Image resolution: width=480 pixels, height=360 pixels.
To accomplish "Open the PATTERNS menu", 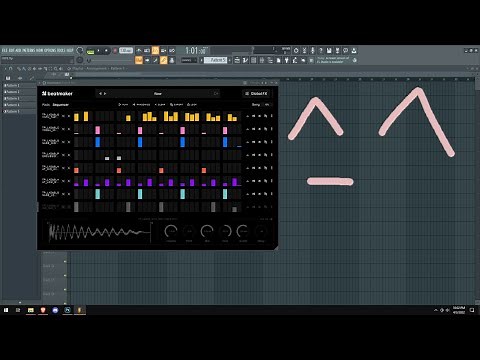I will [x=29, y=50].
